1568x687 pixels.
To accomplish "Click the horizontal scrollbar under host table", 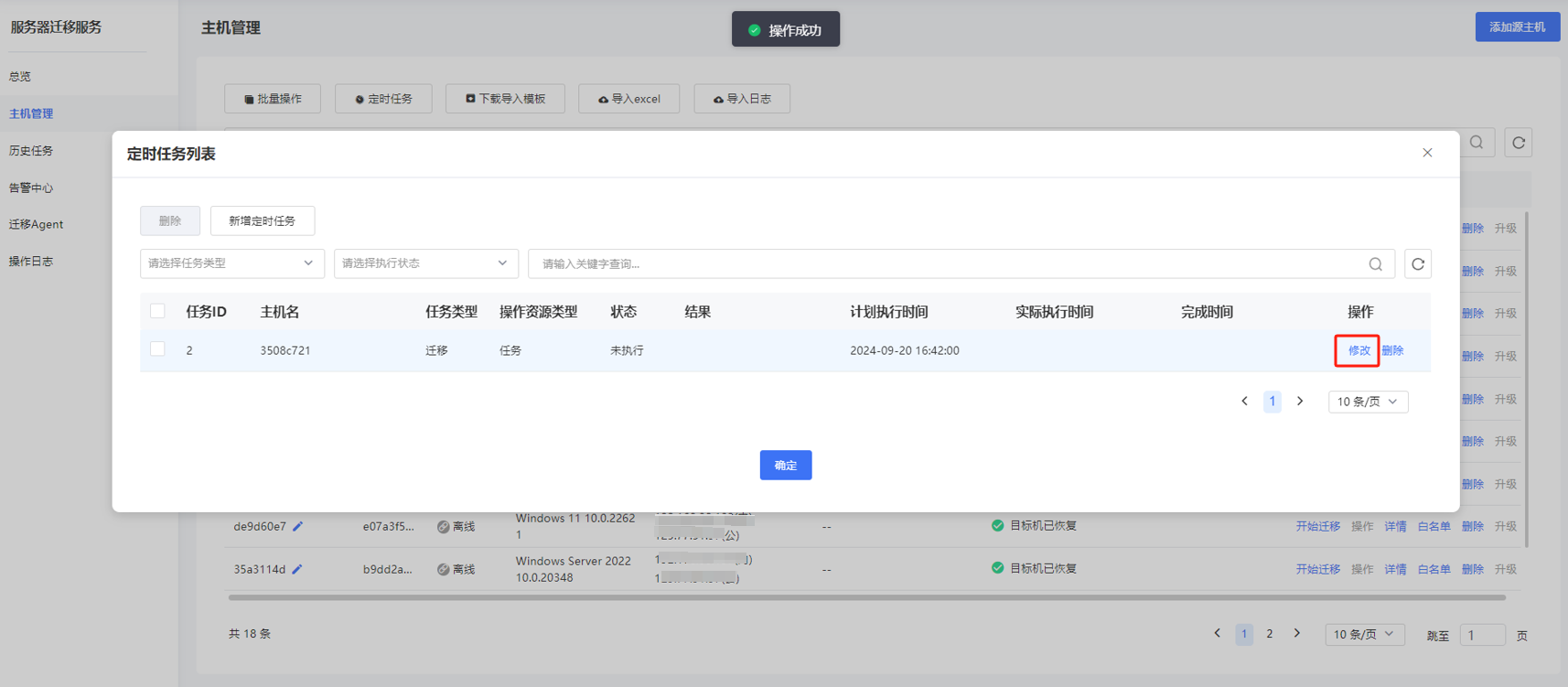I will (866, 597).
